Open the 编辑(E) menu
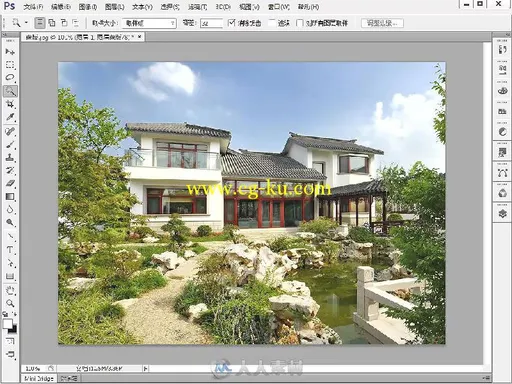Screen dimensions: 512x384 pos(61,7)
